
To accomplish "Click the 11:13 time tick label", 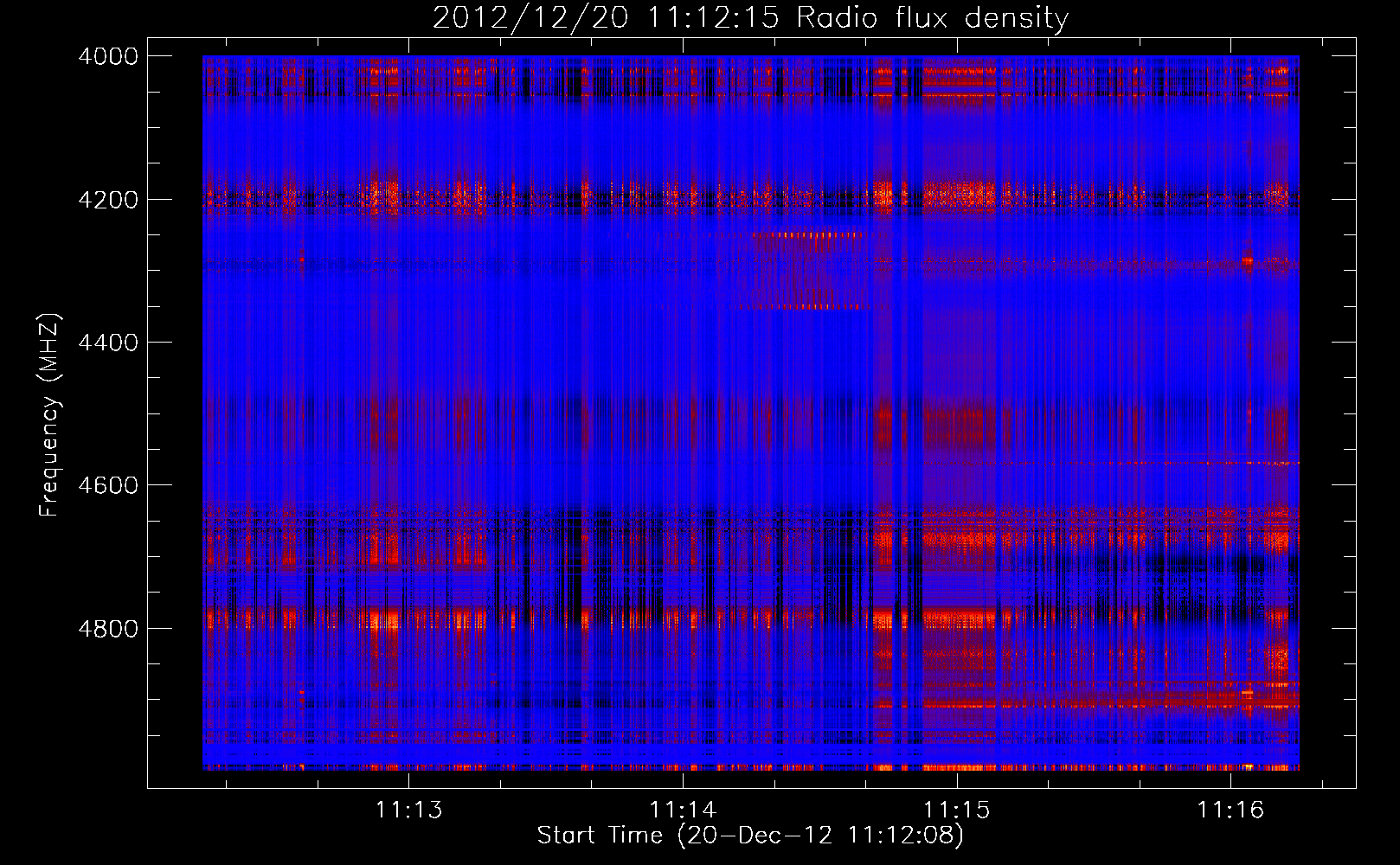I will click(409, 810).
